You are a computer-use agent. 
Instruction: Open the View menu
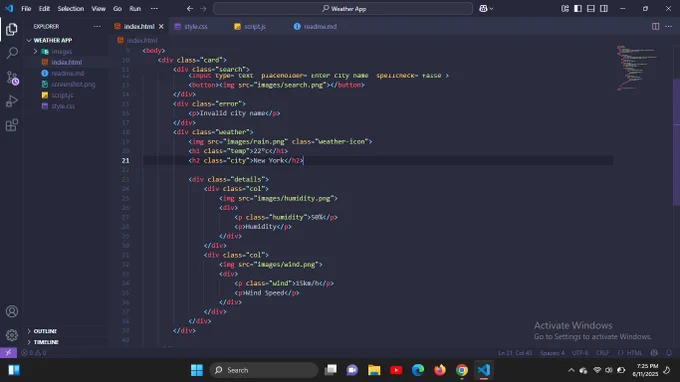tap(98, 8)
